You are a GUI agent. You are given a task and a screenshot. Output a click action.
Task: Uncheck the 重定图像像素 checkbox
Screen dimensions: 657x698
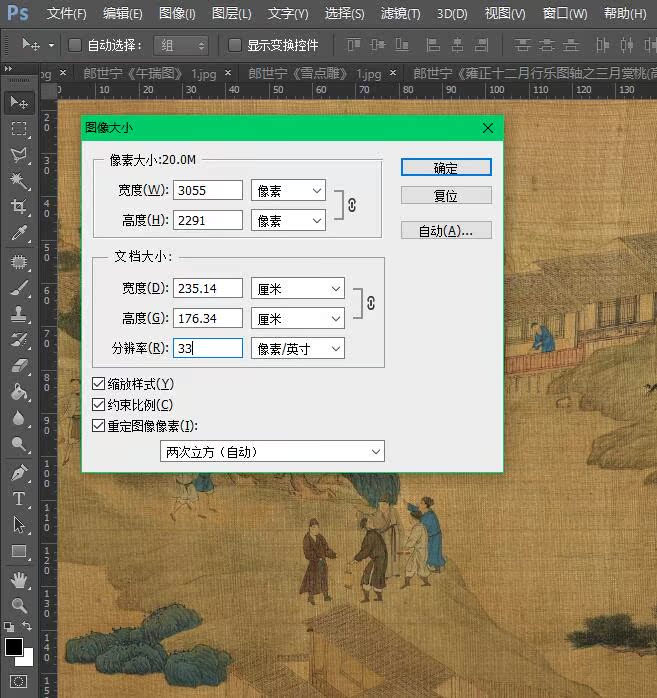[x=98, y=426]
